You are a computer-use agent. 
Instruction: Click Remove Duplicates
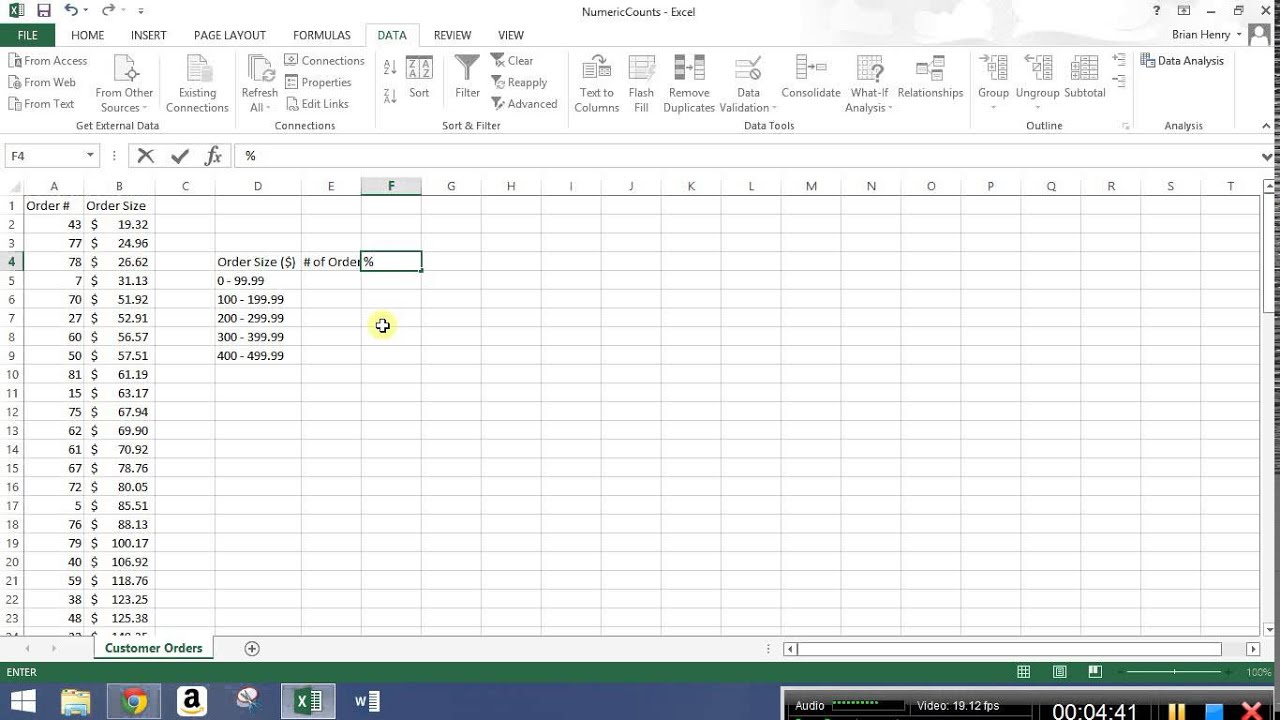pos(689,84)
